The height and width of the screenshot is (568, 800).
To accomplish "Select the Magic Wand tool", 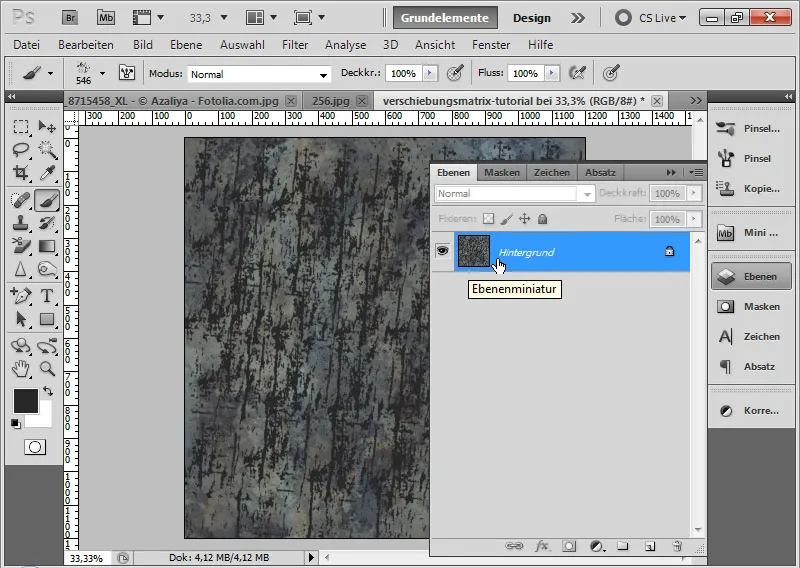I will pyautogui.click(x=47, y=150).
